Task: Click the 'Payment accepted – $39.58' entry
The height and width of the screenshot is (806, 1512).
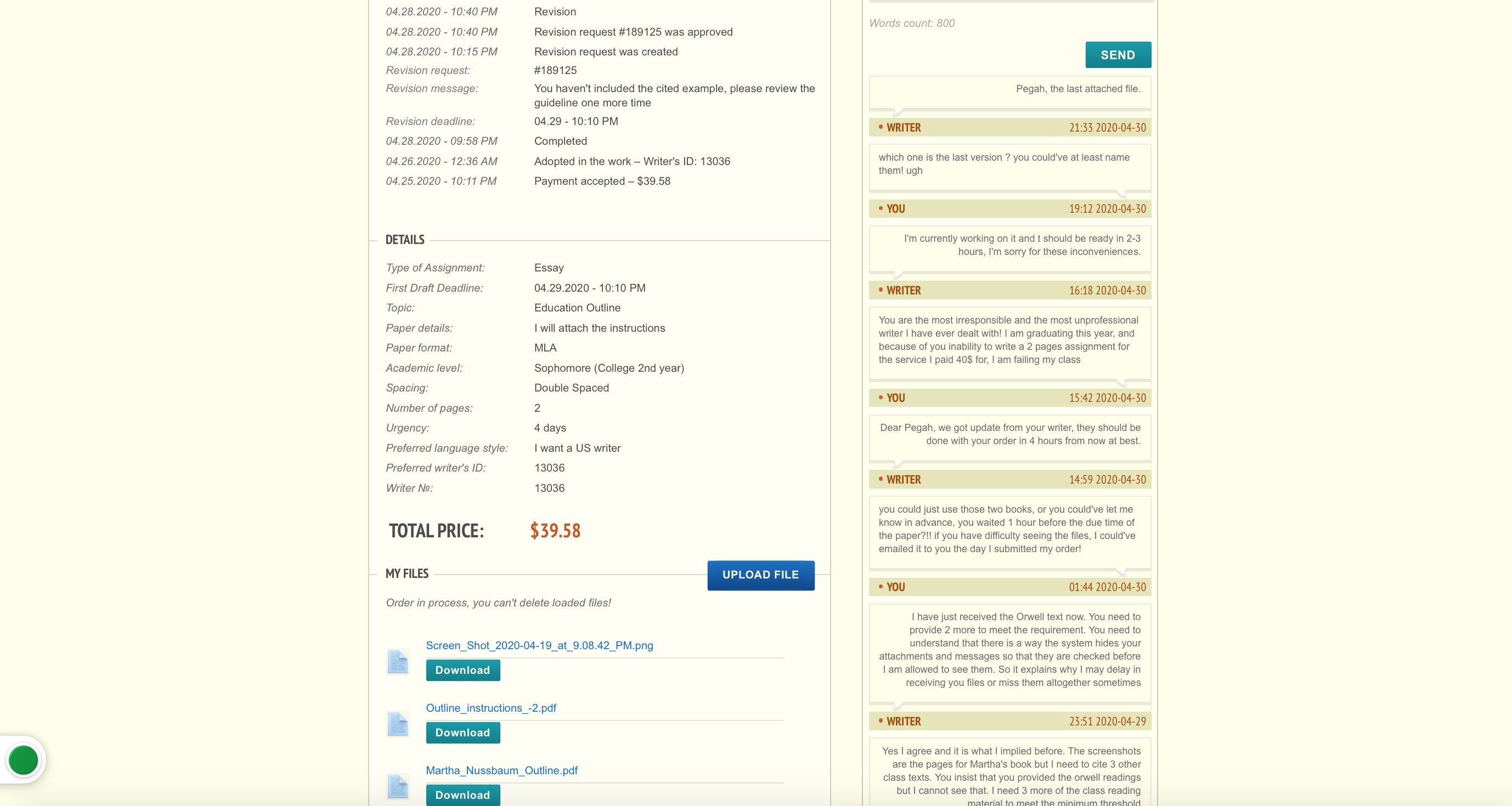Action: 602,181
